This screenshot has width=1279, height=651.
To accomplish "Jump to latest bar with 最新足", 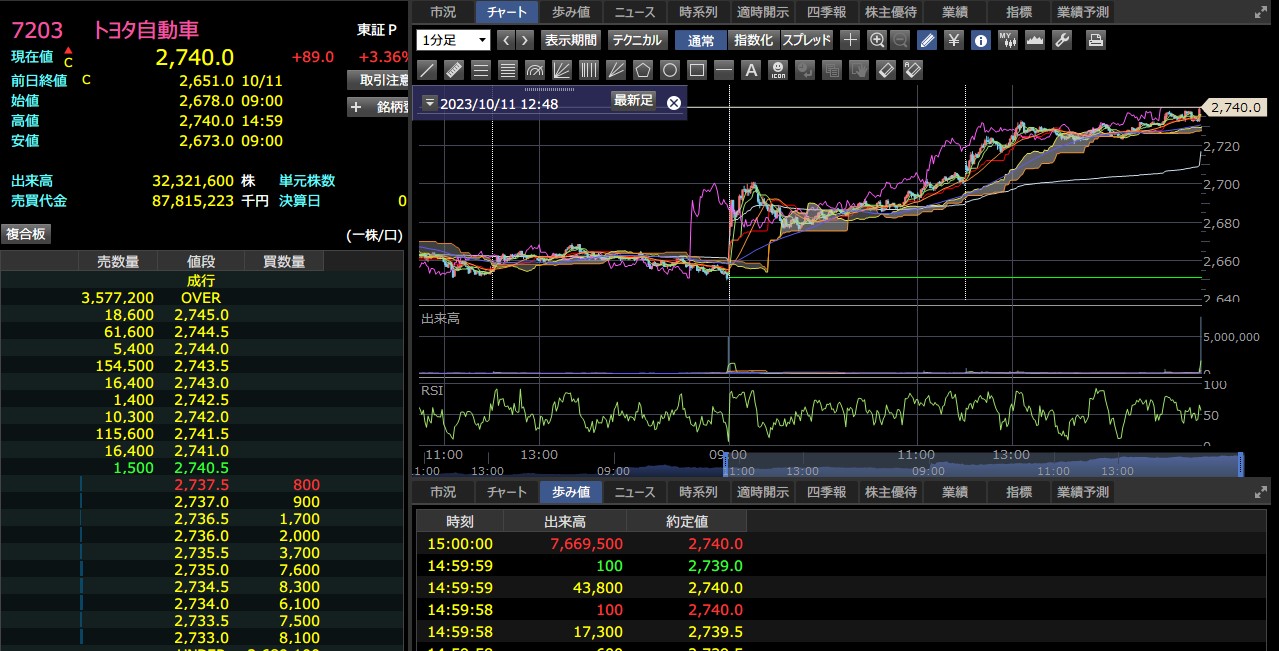I will 633,100.
